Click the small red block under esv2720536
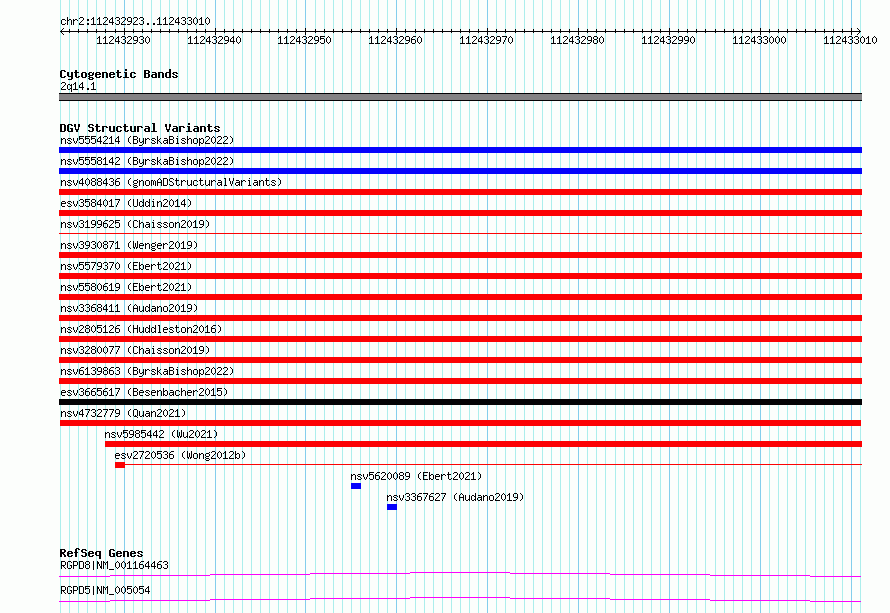 120,465
